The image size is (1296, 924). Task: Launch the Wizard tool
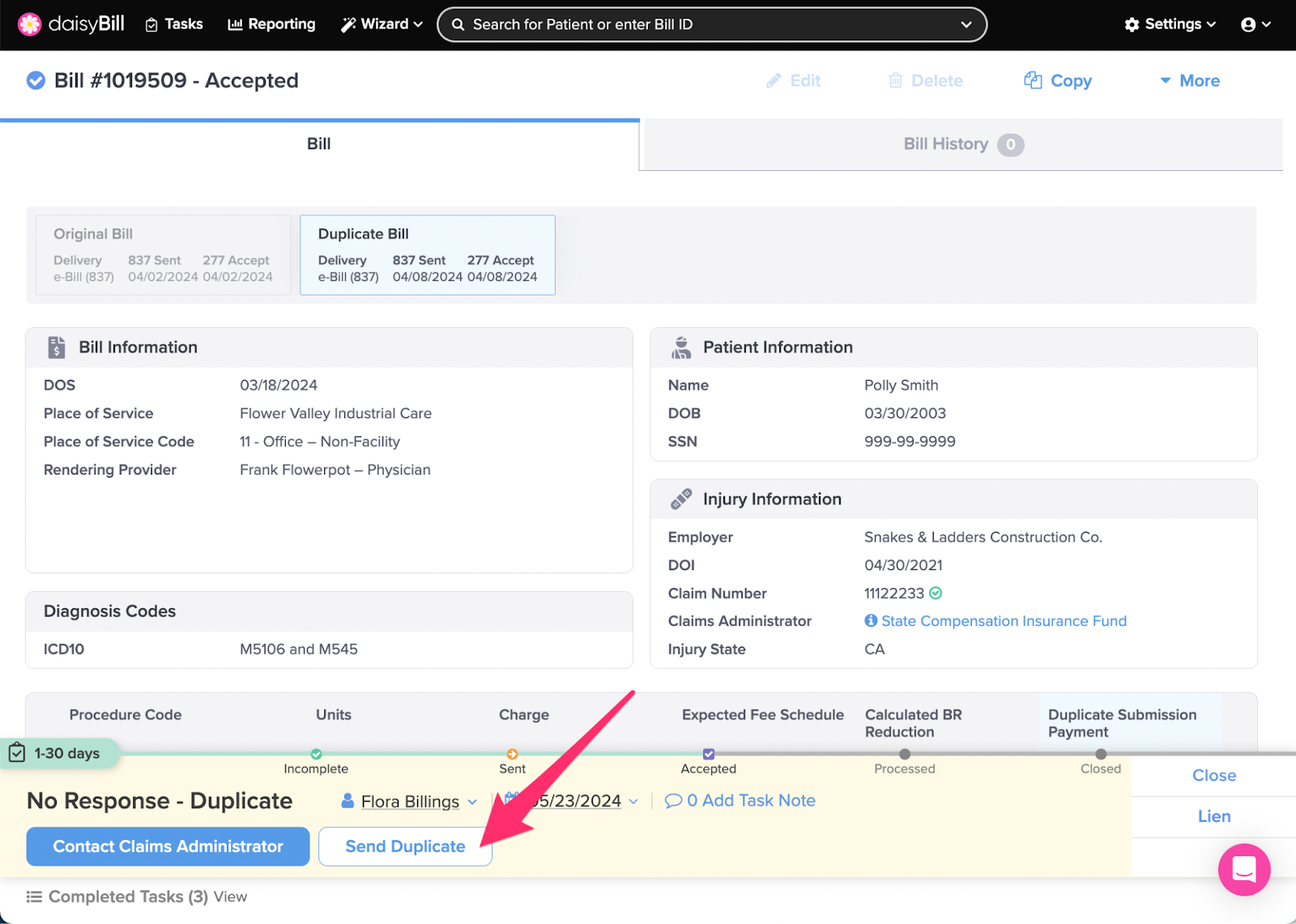pos(375,24)
